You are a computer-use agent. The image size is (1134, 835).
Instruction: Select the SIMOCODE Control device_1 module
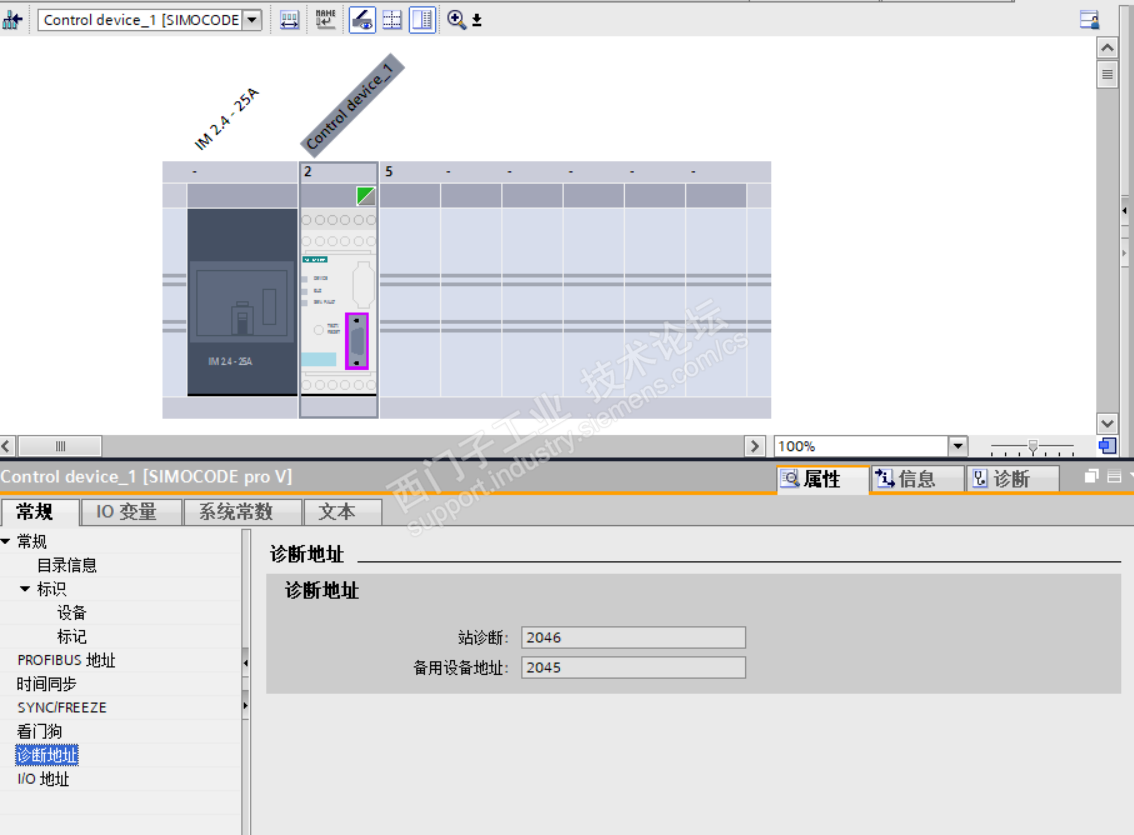338,301
